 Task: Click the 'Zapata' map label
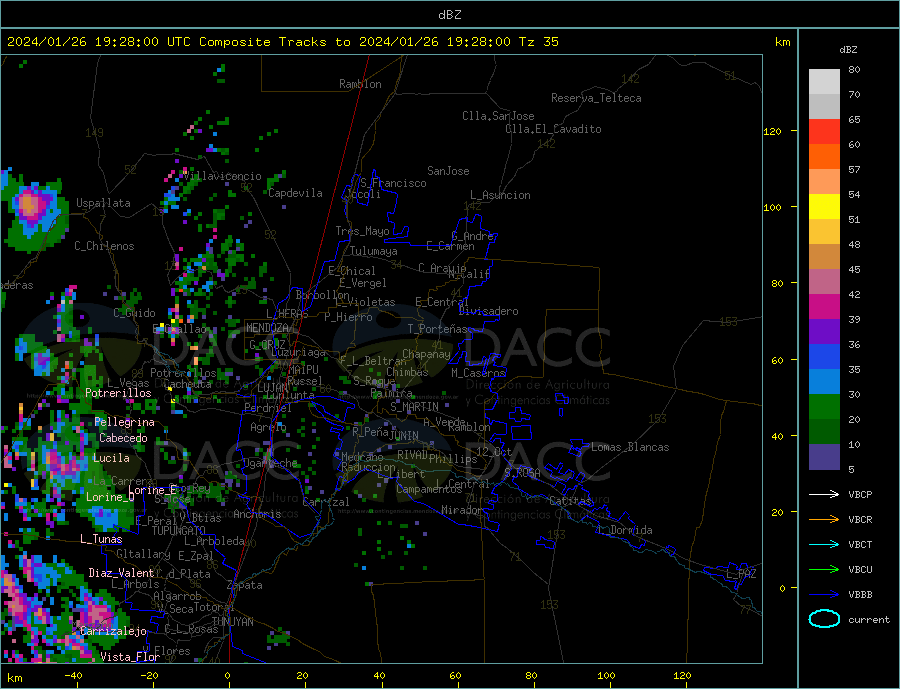(x=245, y=586)
